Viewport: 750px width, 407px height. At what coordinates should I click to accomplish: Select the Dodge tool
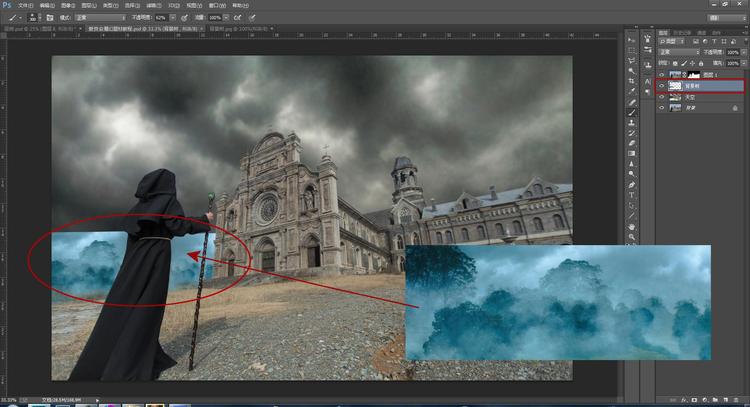[631, 174]
